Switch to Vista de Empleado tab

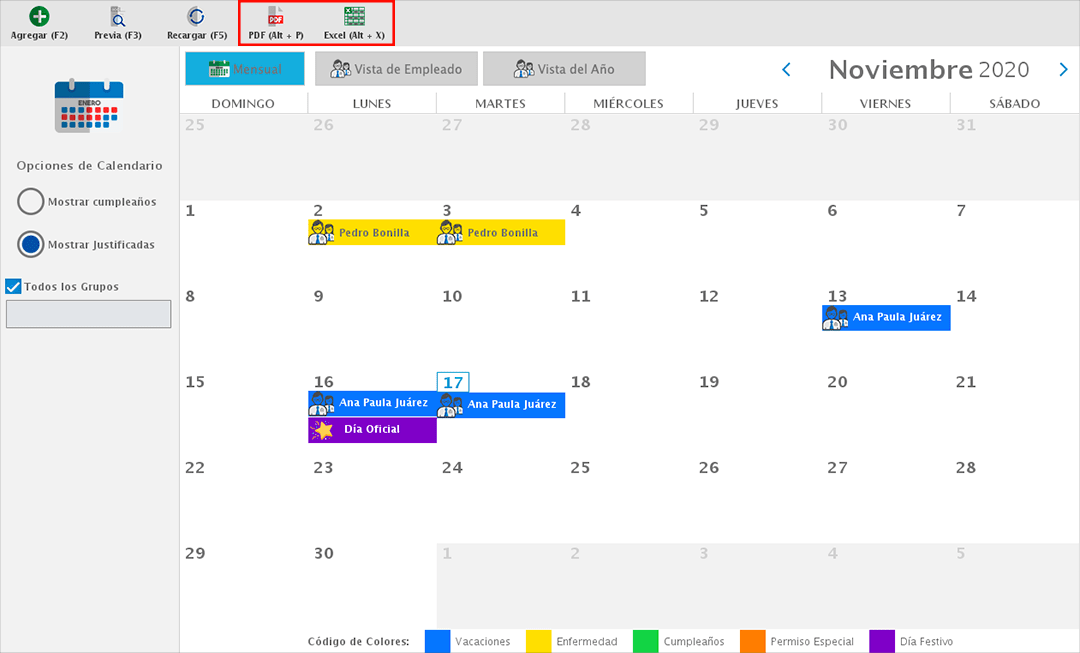394,69
